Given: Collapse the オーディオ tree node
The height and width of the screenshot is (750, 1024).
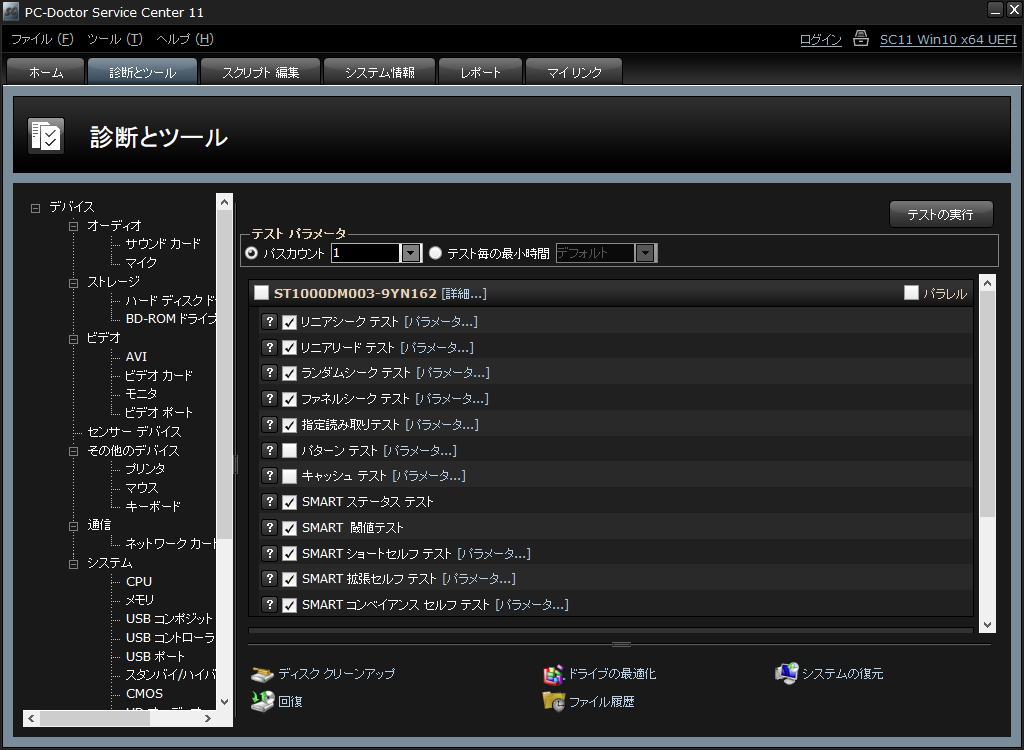Looking at the screenshot, I should pyautogui.click(x=74, y=226).
